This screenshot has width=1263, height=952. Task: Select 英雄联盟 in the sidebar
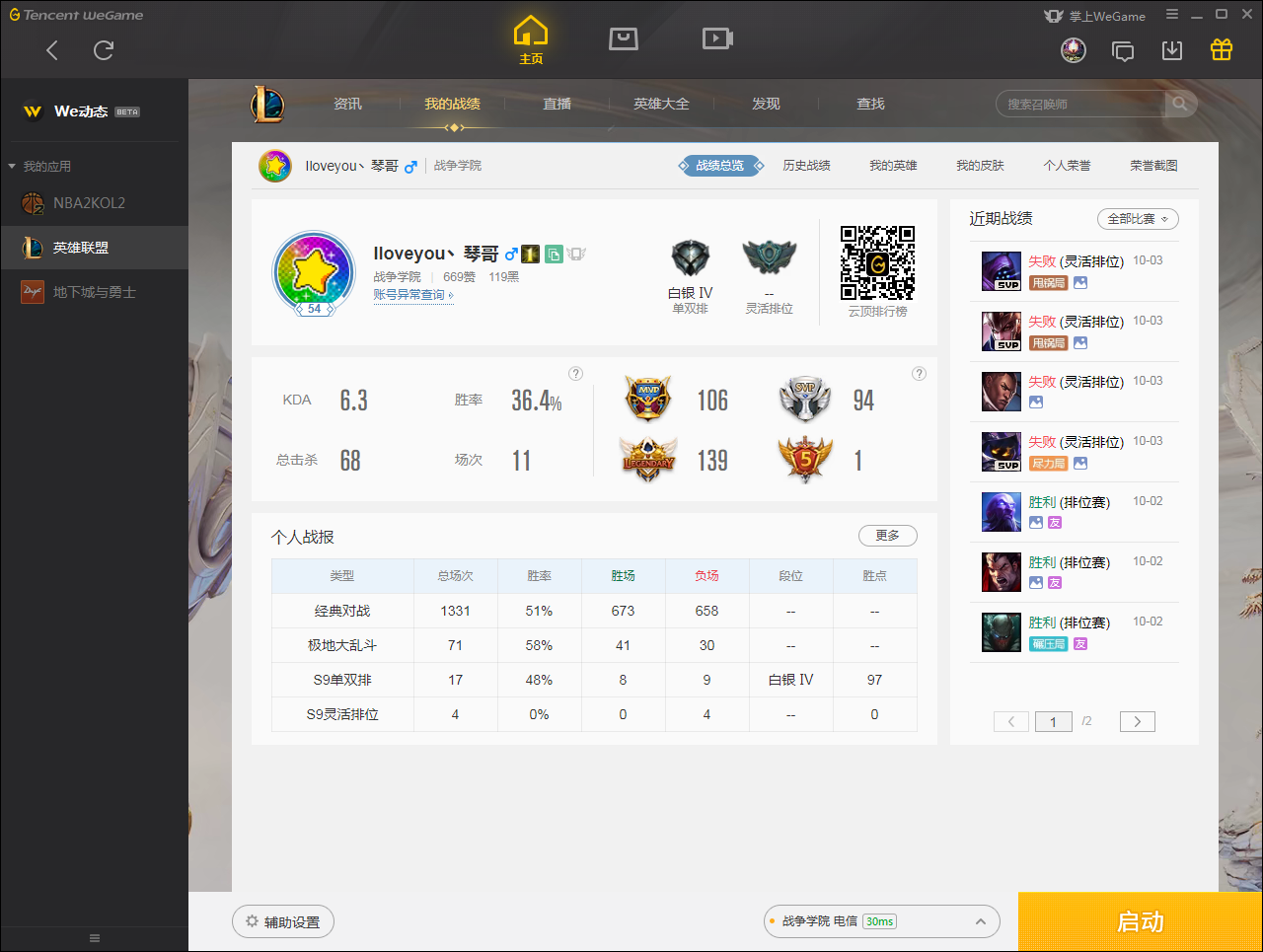[94, 248]
